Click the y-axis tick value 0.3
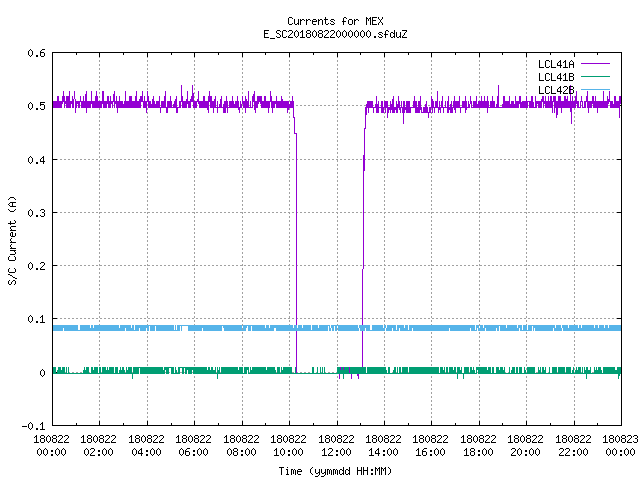This screenshot has width=640, height=480. point(36,213)
